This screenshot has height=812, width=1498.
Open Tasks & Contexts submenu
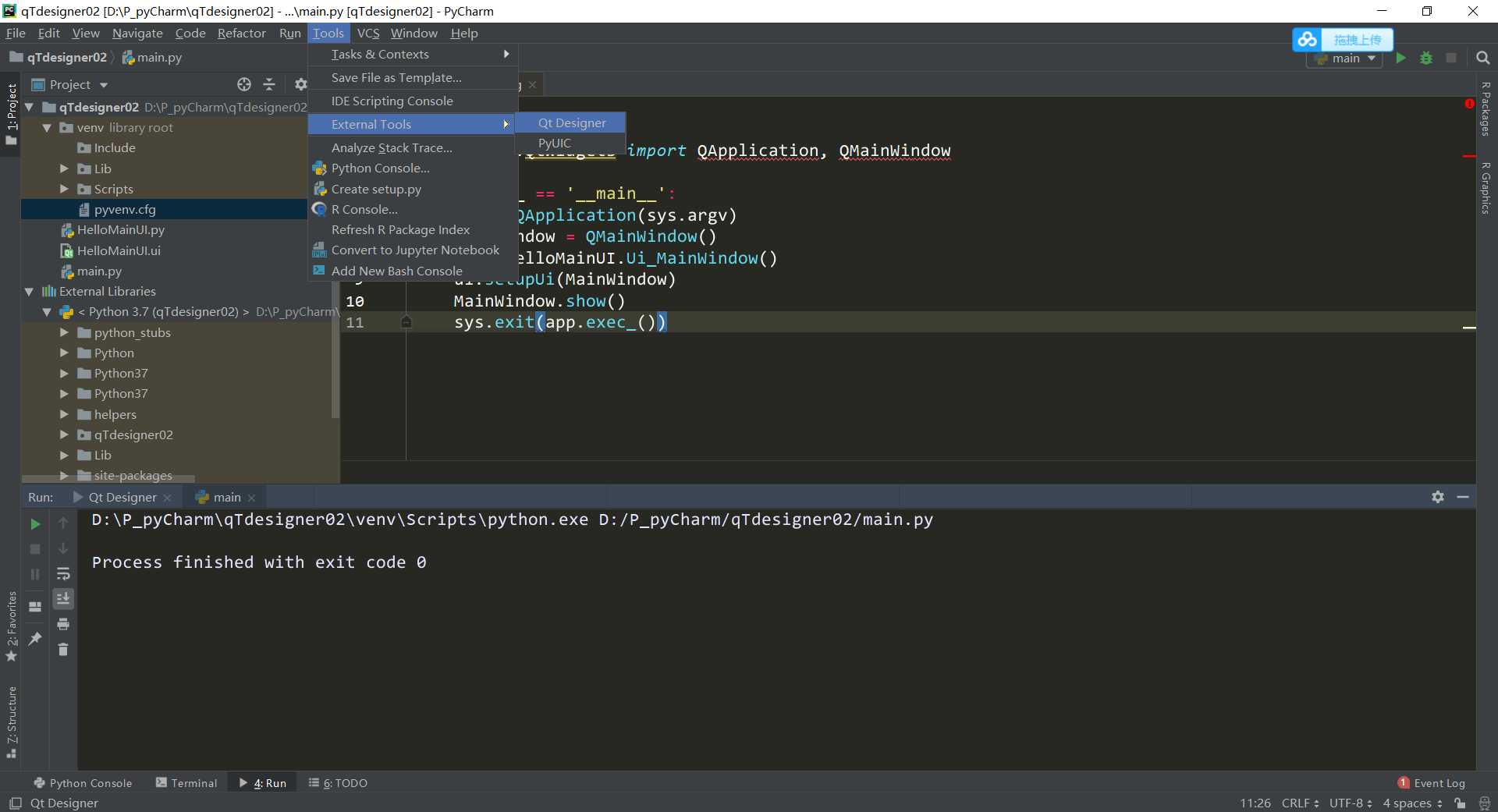[x=414, y=55]
